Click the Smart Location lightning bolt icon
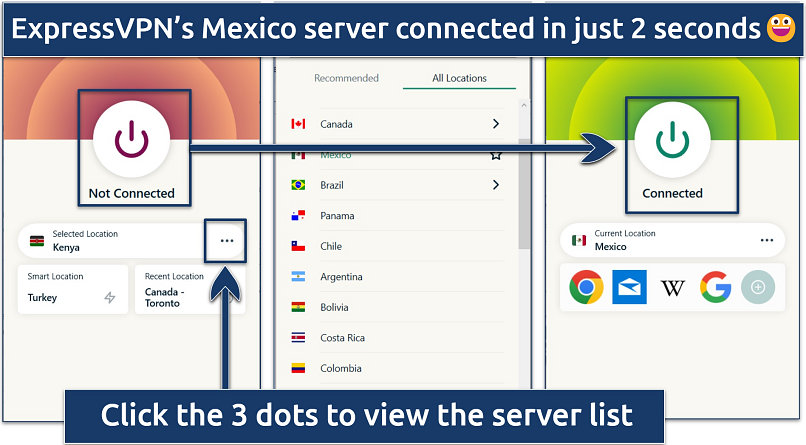This screenshot has height=445, width=806. (109, 298)
